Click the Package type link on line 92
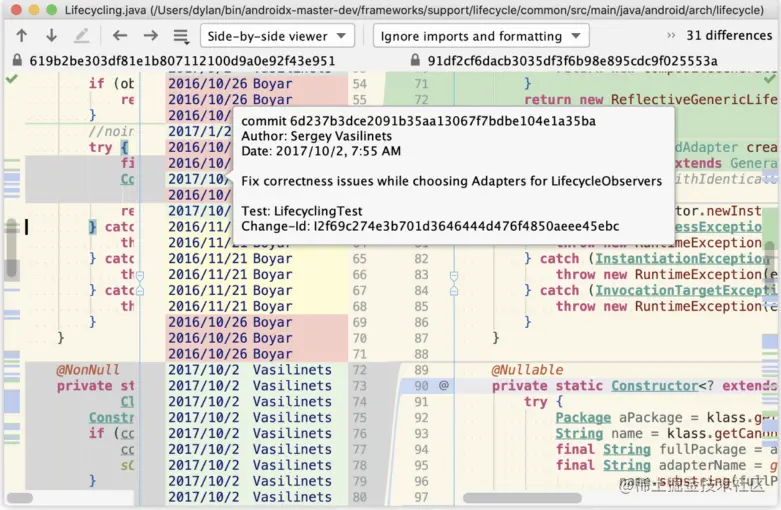The height and width of the screenshot is (510, 781). (583, 417)
